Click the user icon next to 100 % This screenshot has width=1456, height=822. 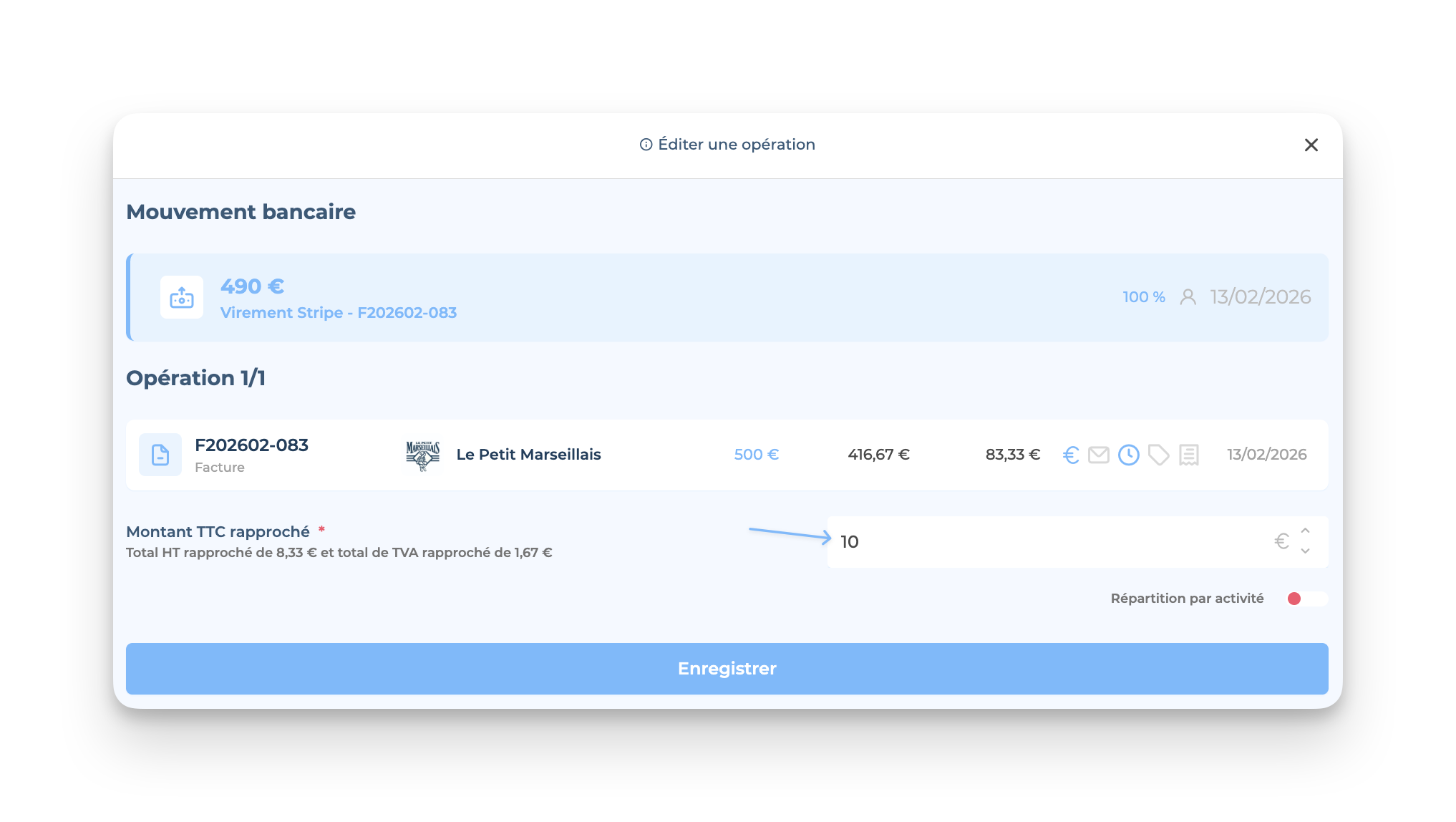point(1188,297)
